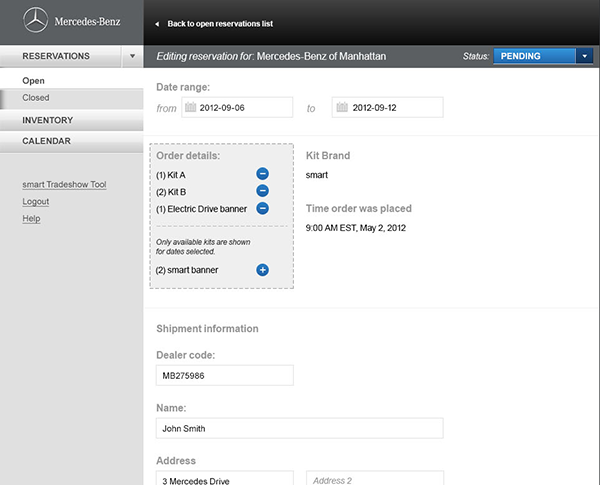Image resolution: width=600 pixels, height=485 pixels.
Task: Open the Inventory section
Action: click(48, 120)
